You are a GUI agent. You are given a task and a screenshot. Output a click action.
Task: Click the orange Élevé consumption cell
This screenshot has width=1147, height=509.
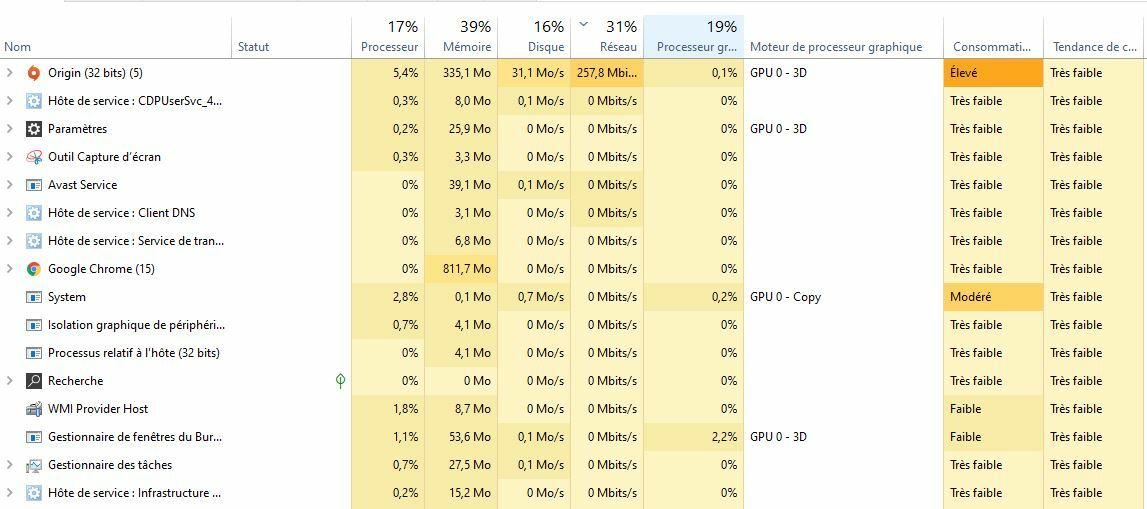pos(992,73)
